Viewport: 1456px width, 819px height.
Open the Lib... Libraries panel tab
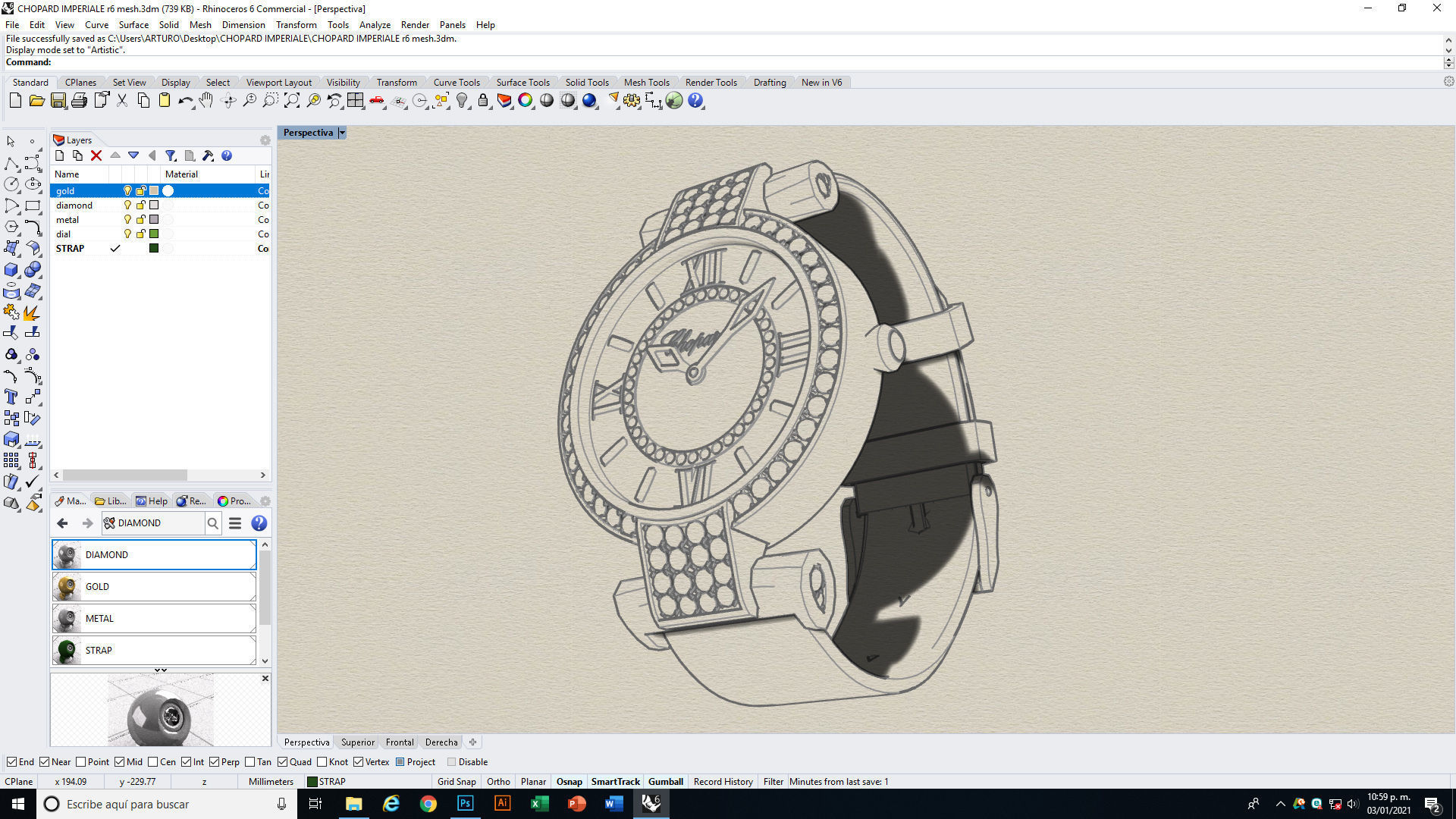tap(111, 501)
